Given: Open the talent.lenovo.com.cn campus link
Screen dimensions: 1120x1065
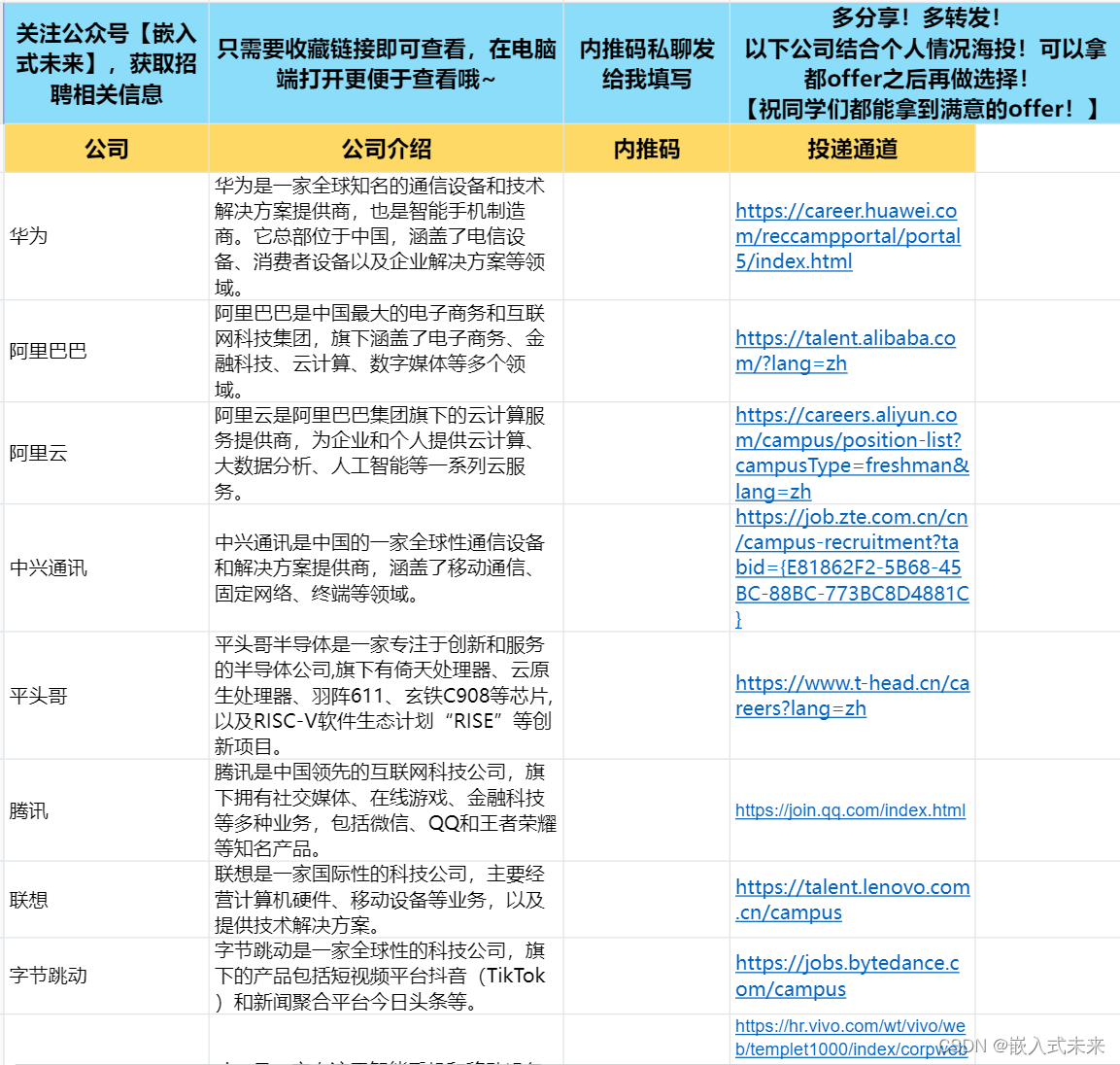Looking at the screenshot, I should (x=852, y=899).
